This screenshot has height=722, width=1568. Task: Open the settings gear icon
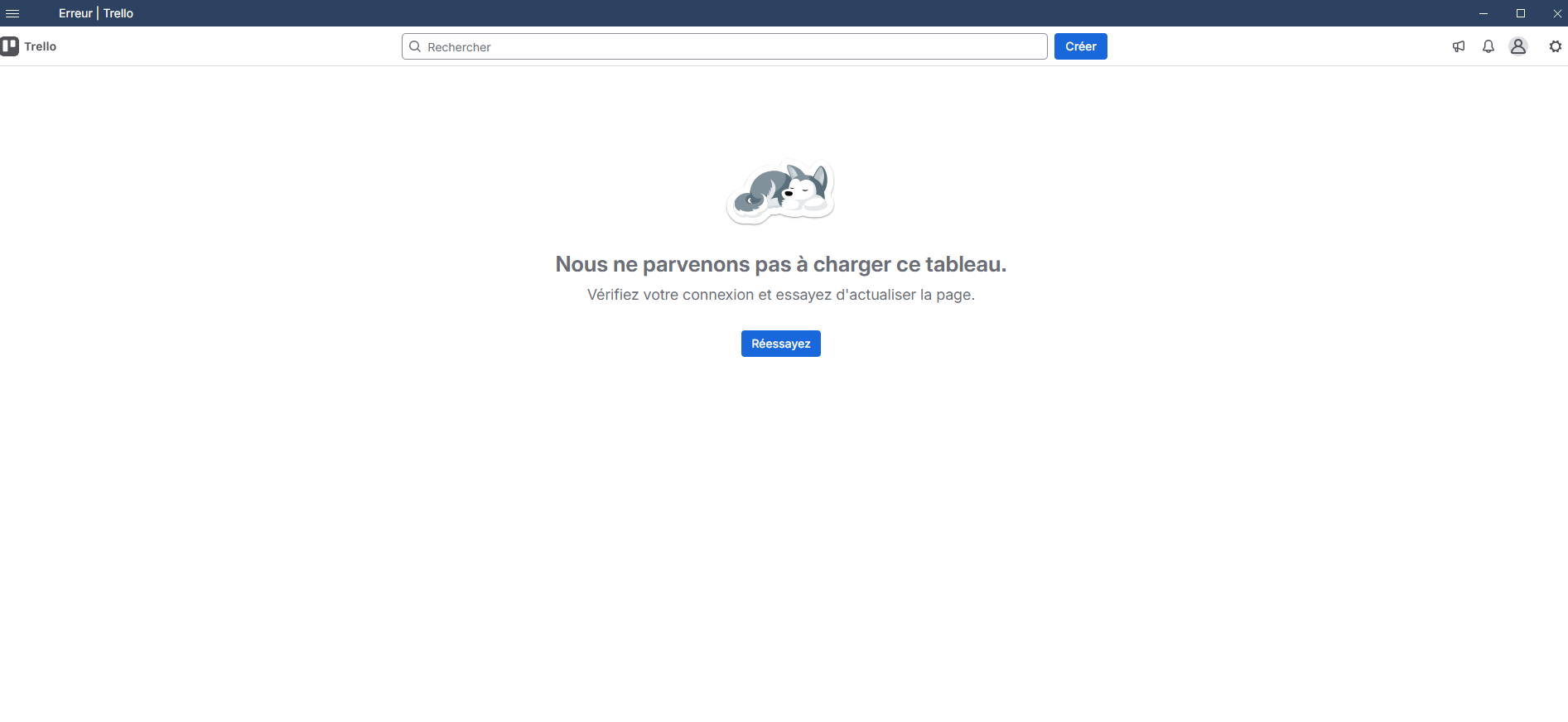tap(1556, 46)
